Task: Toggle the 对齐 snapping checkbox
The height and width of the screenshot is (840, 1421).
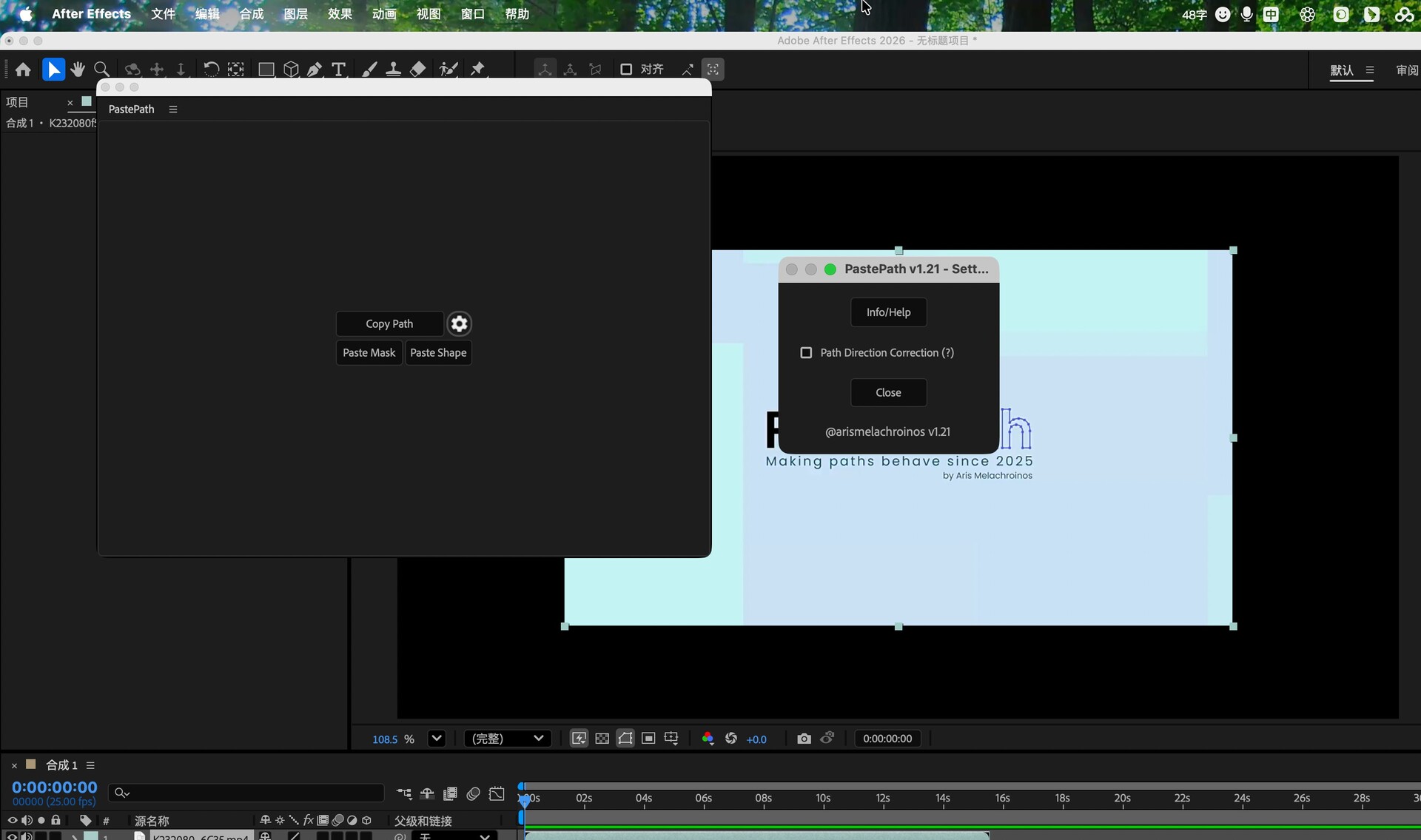Action: pos(626,70)
